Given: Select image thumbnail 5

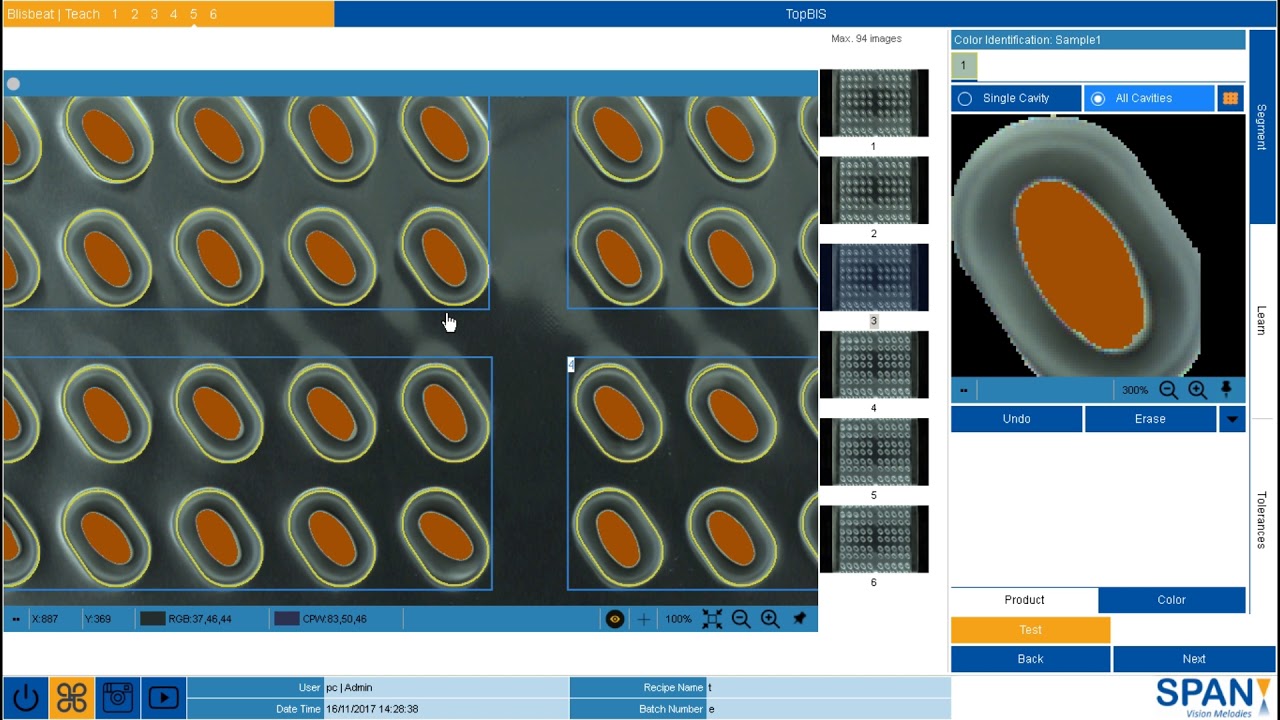Looking at the screenshot, I should click(x=874, y=452).
